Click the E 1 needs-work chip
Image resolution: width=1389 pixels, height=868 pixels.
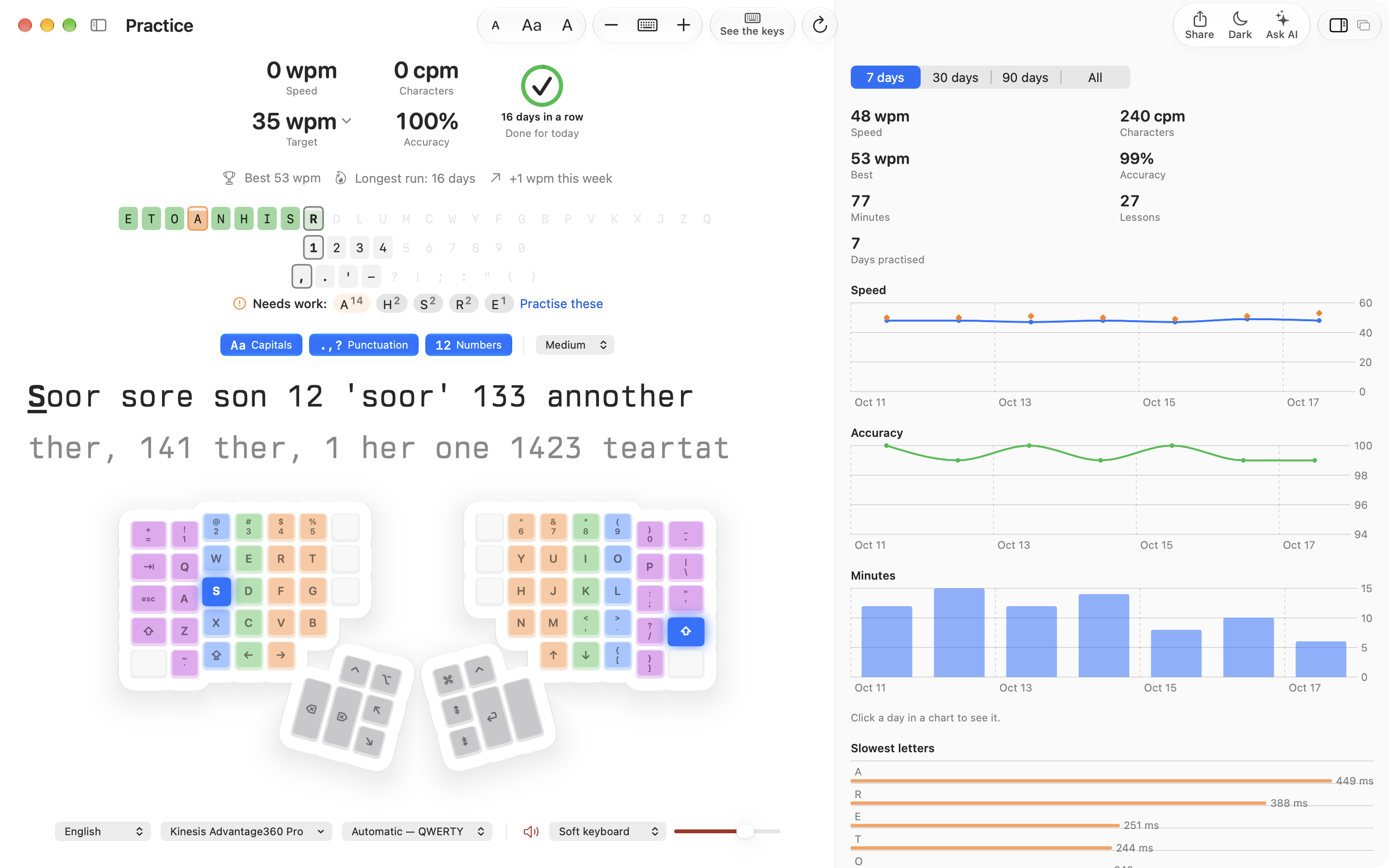499,304
